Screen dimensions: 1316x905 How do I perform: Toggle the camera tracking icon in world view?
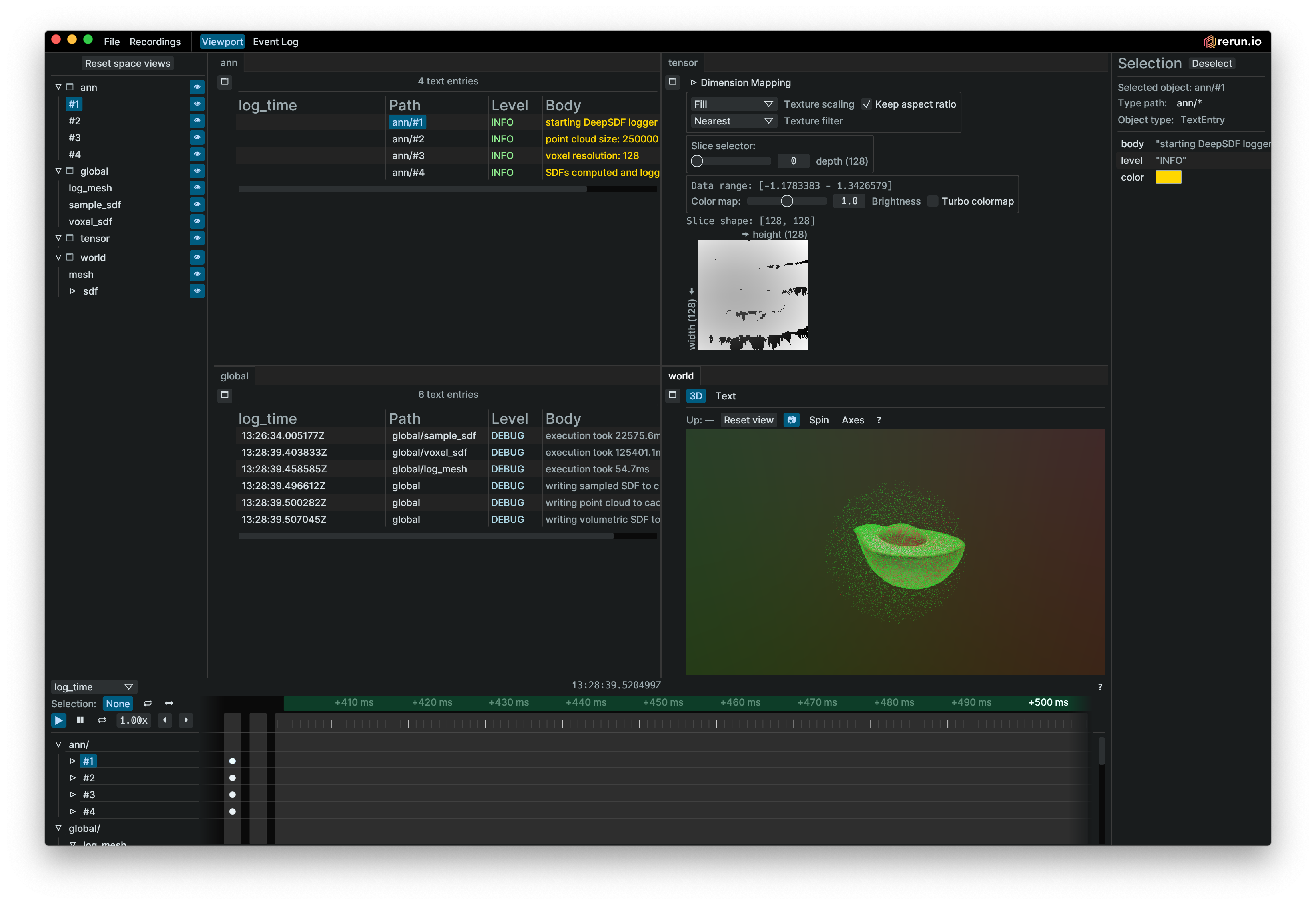coord(791,420)
